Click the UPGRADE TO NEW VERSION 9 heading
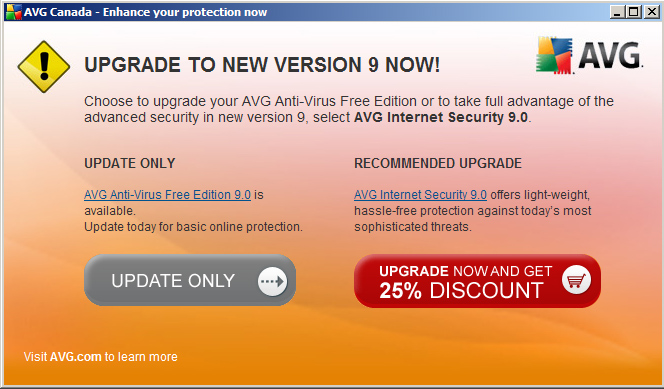664x389 pixels. [262, 65]
